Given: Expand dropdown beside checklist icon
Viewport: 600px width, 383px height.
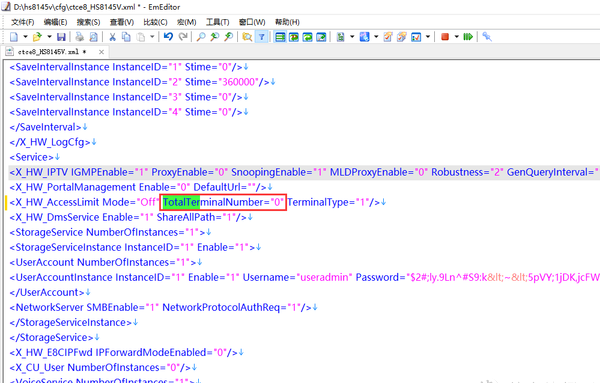Looking at the screenshot, I should 428,37.
